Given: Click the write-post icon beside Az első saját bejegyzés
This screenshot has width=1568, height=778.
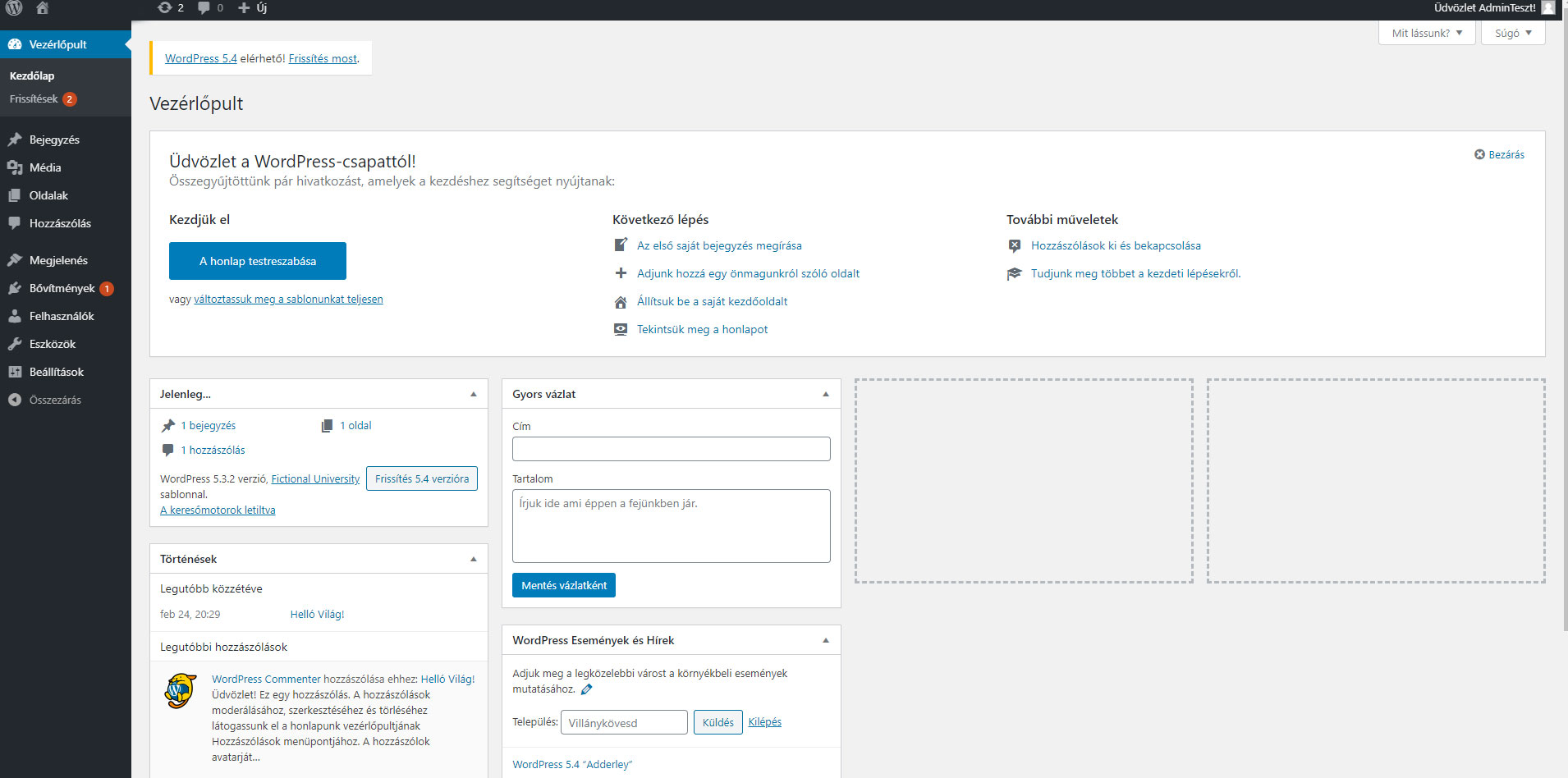Looking at the screenshot, I should click(x=621, y=245).
